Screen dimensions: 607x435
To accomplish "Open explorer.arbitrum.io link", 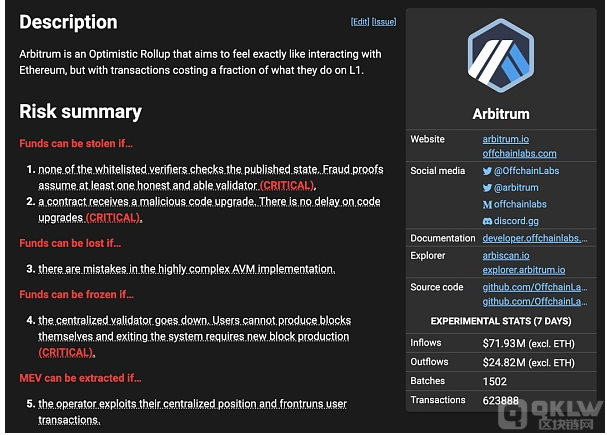I will pyautogui.click(x=523, y=270).
